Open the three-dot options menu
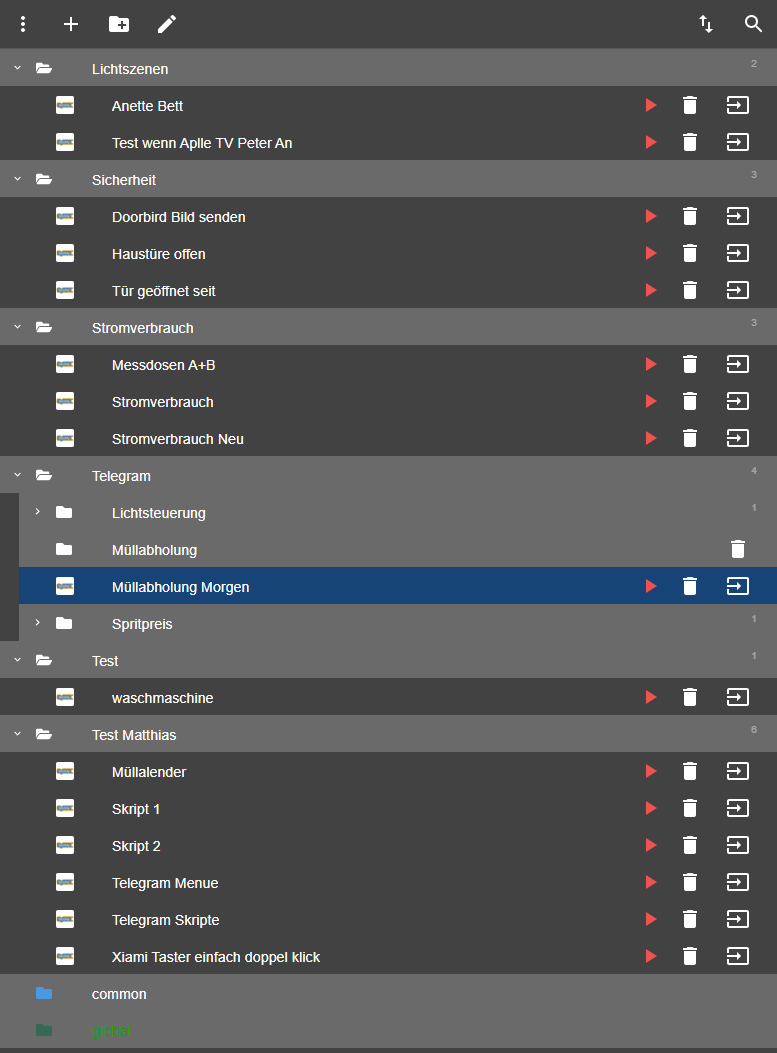Viewport: 777px width, 1053px height. 24,24
